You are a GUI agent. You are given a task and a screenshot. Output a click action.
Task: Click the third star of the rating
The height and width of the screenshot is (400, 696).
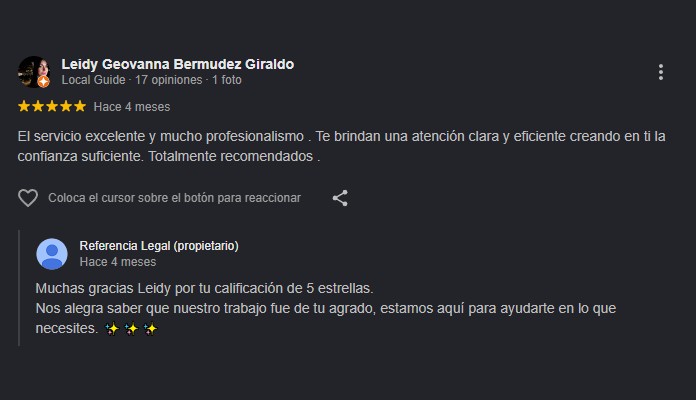point(52,106)
